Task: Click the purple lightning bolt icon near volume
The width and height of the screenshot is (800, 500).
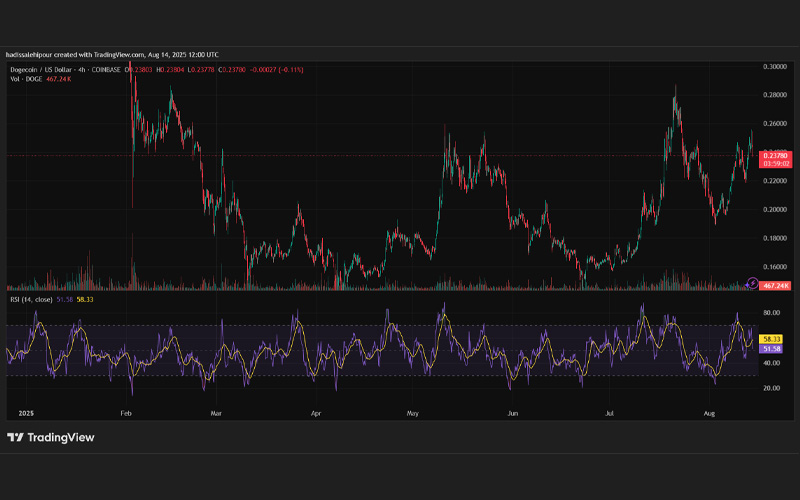Action: click(752, 283)
